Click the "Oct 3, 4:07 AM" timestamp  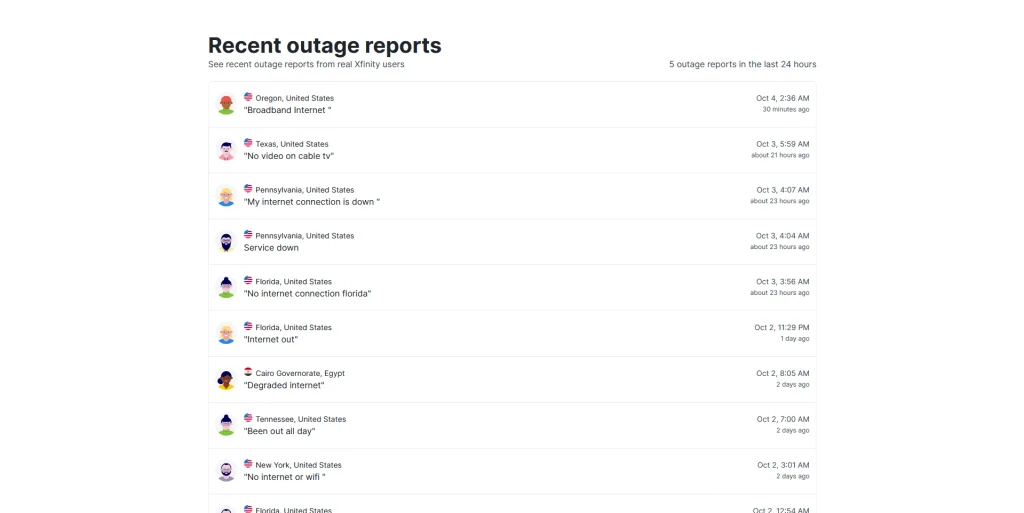tap(782, 190)
